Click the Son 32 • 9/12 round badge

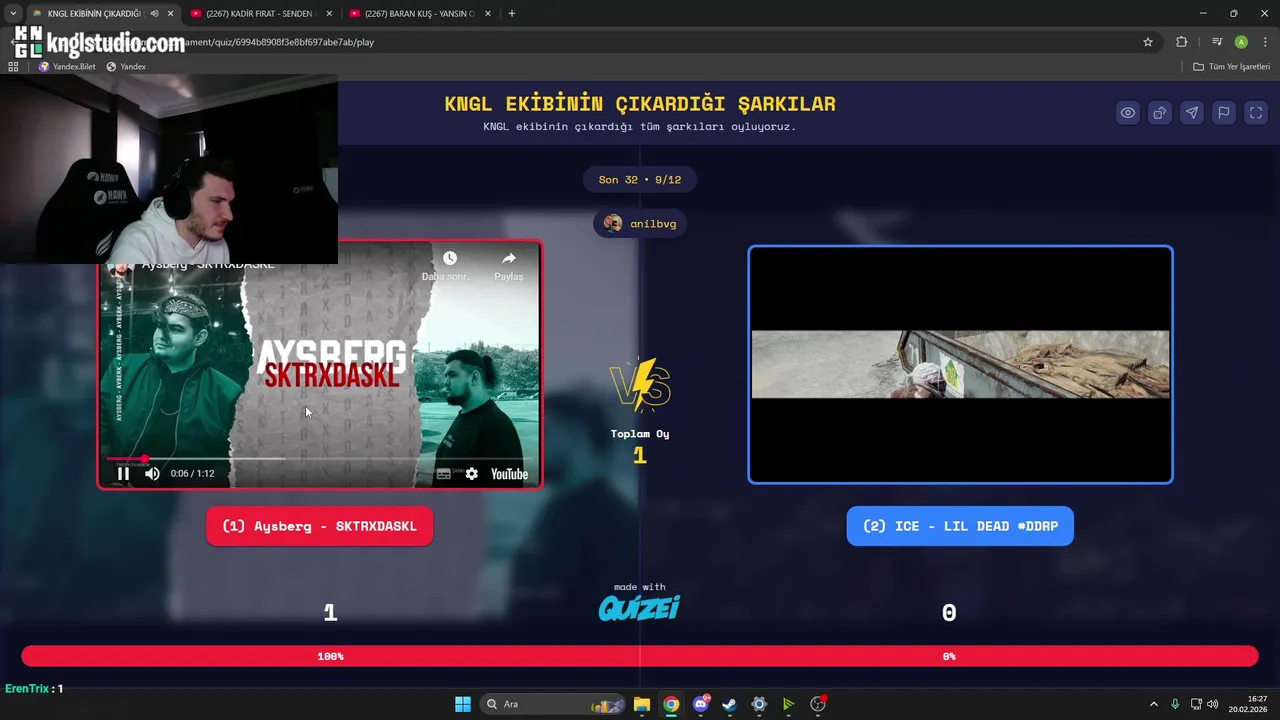640,180
